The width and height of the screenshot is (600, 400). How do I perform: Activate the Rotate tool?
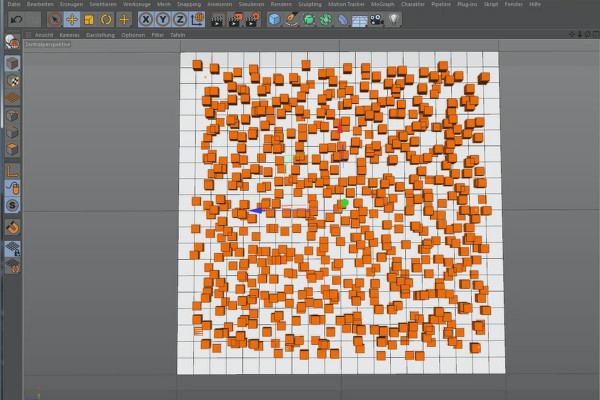pyautogui.click(x=106, y=20)
